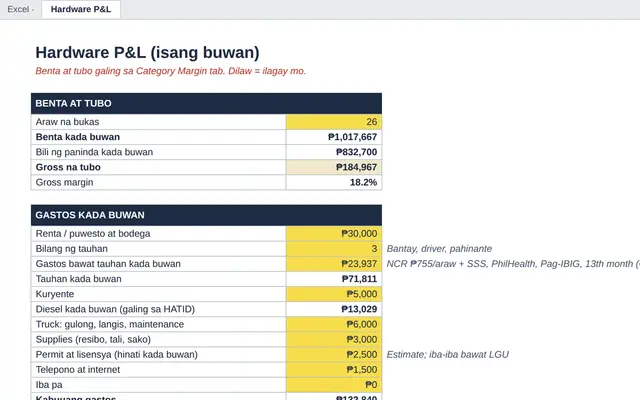The image size is (640, 400).
Task: Click the 'Supplies (resibo, tali, sako)' label
Action: click(93, 339)
